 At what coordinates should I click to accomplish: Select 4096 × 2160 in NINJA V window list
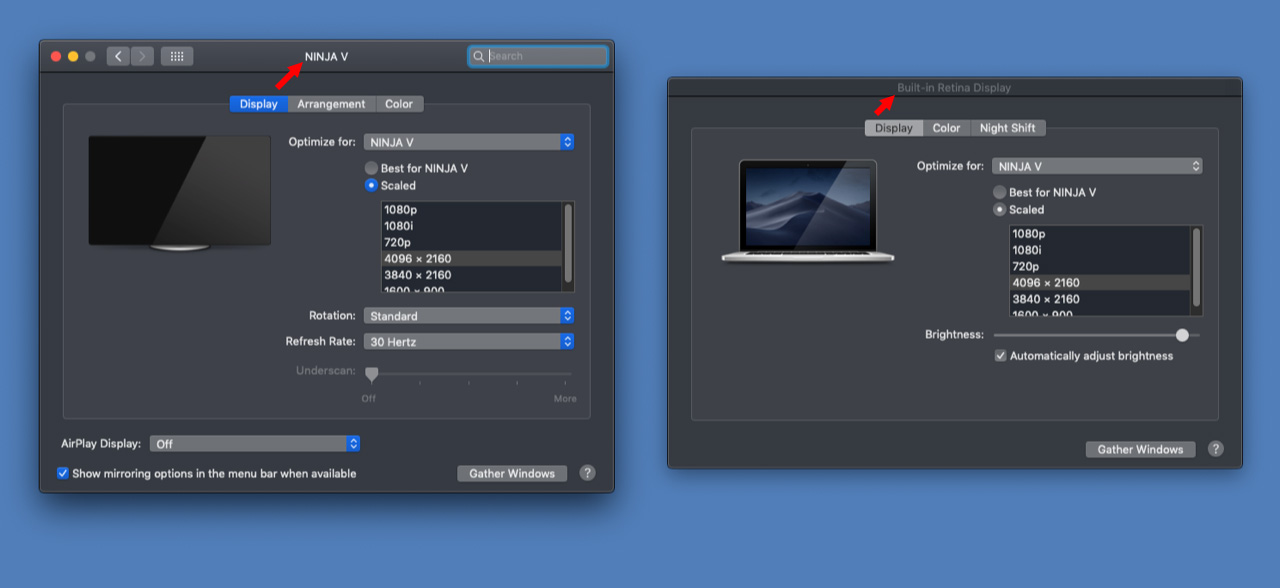click(471, 258)
